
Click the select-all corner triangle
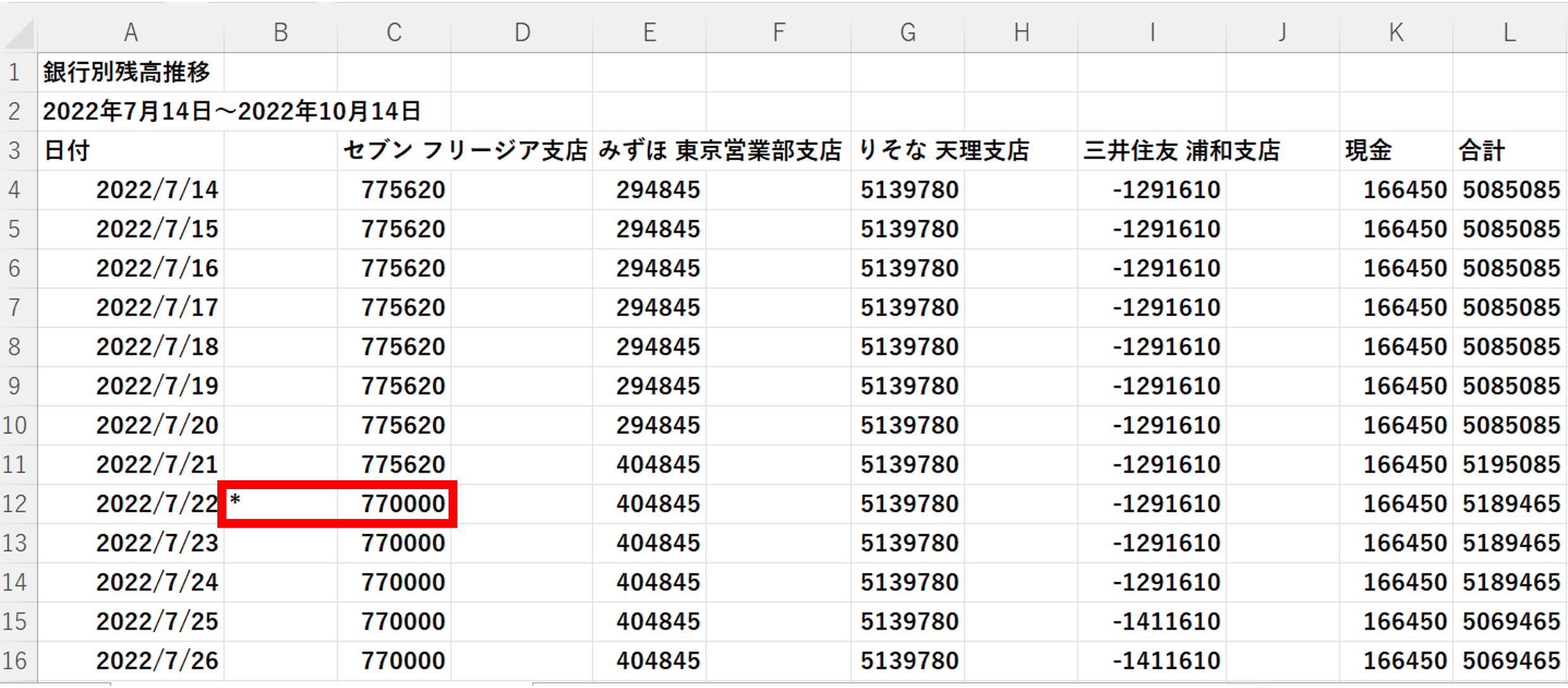click(x=19, y=34)
